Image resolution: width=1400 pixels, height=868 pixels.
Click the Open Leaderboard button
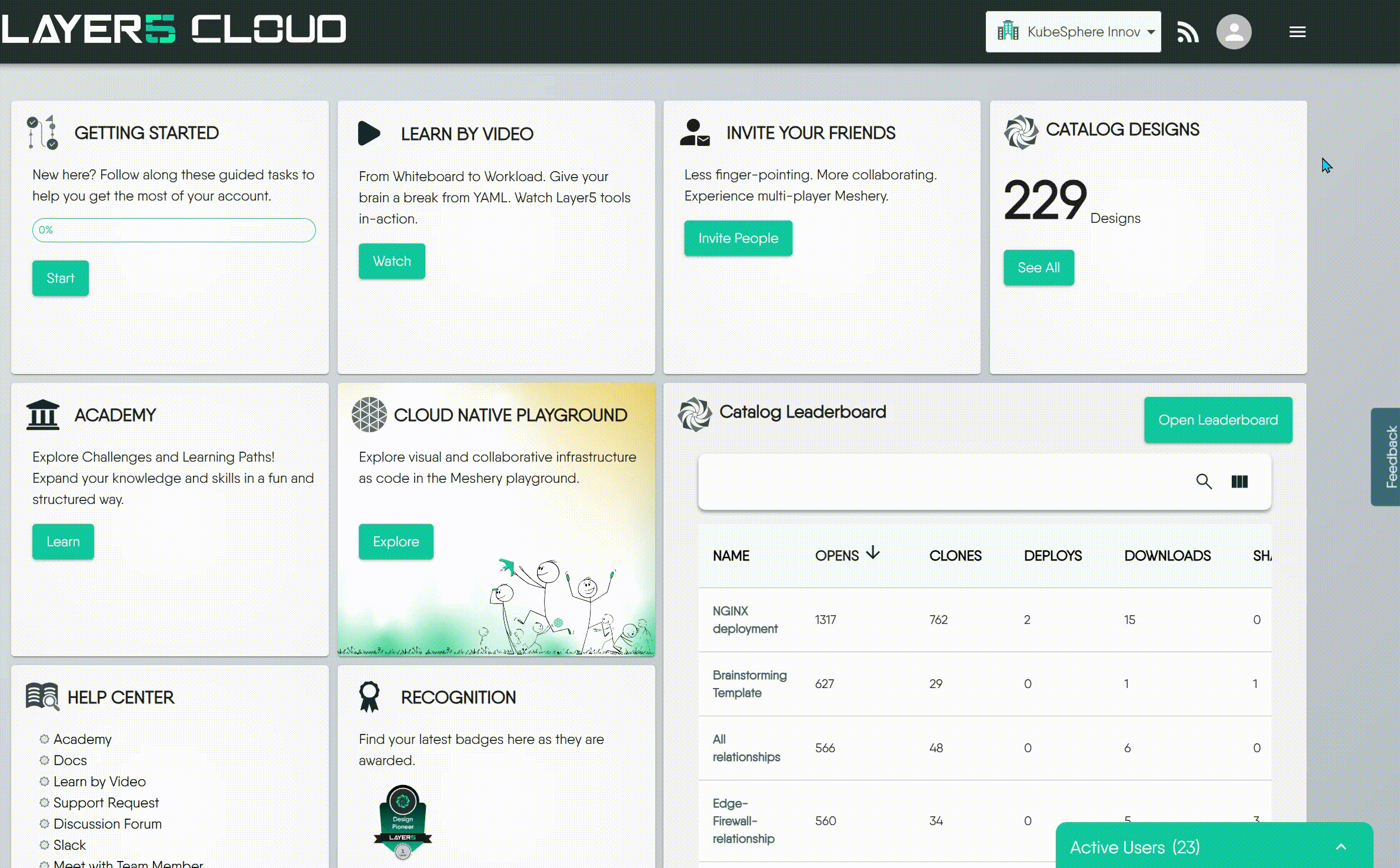point(1218,420)
